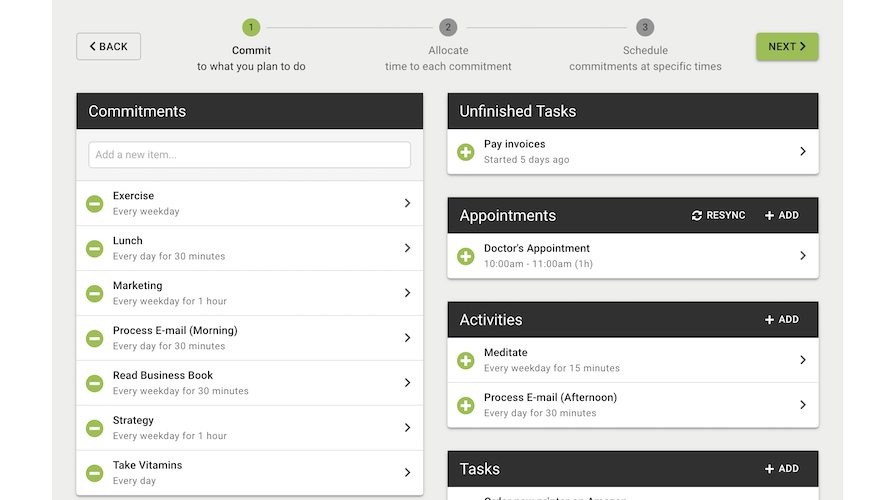This screenshot has height=500, width=890.
Task: Add Process E-mail (Afternoon) plus icon
Action: coord(465,405)
